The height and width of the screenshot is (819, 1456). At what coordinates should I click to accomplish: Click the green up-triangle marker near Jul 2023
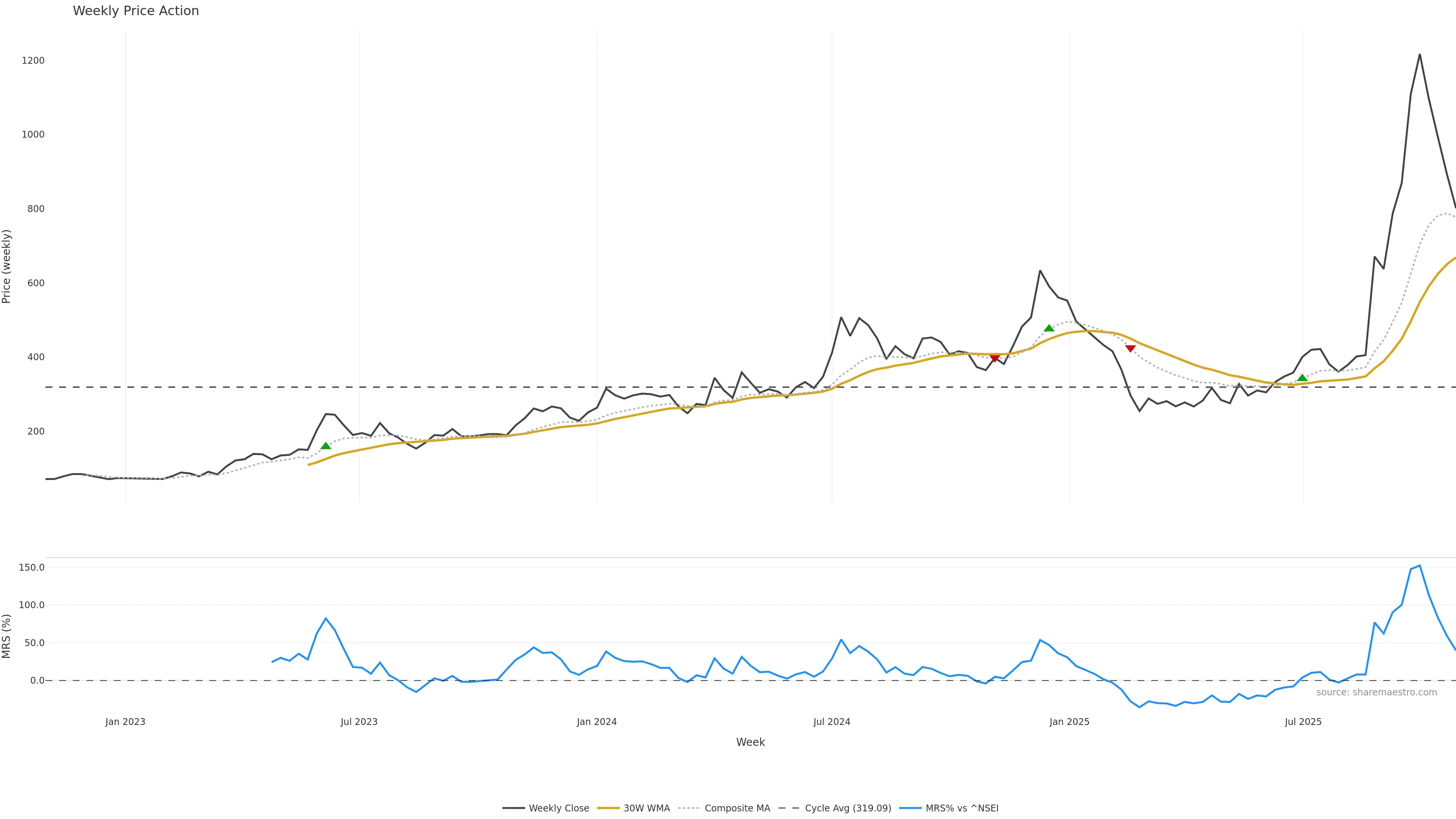click(326, 446)
